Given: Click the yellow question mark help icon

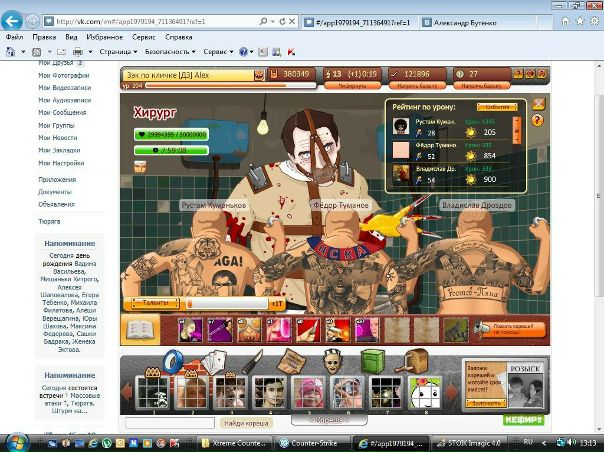Looking at the screenshot, I should pos(536,120).
